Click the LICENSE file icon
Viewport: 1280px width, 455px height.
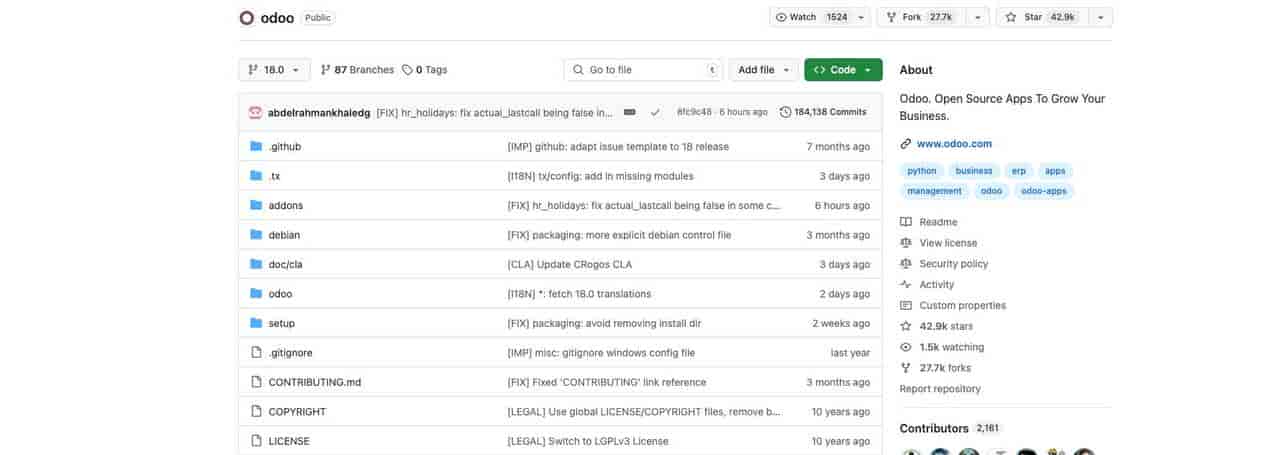coord(256,441)
